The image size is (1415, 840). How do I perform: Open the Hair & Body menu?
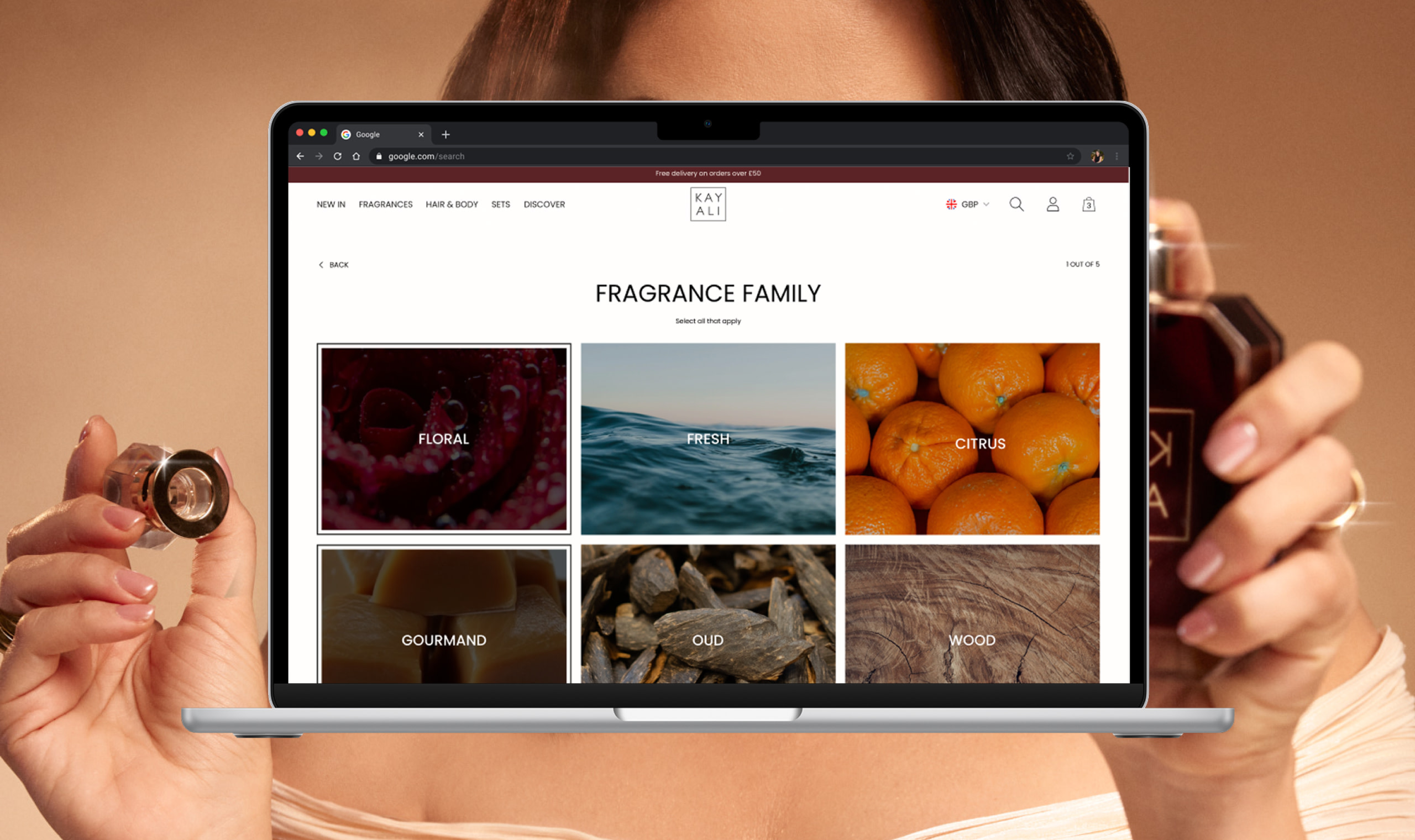click(452, 204)
